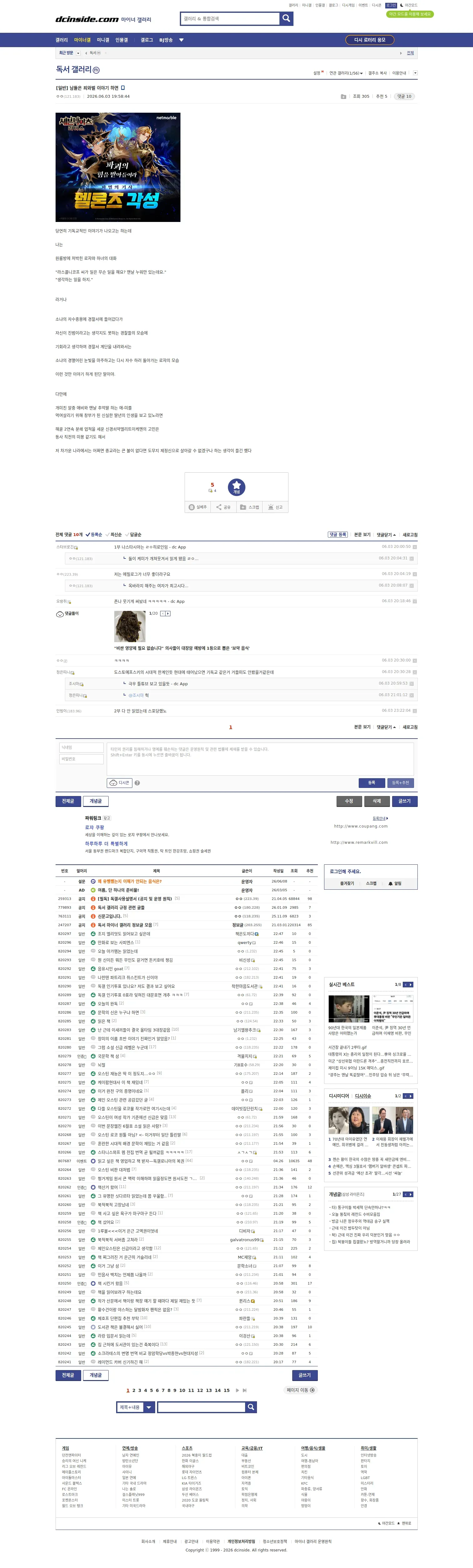The image size is (473, 1568).
Task: Open the dropdown arrow beside 이용안내
Action: click(415, 73)
